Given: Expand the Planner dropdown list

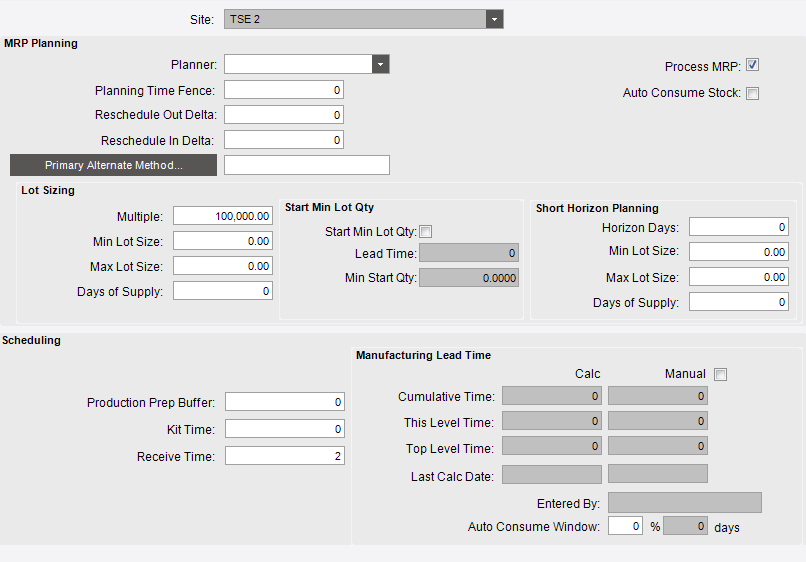Looking at the screenshot, I should (x=380, y=65).
